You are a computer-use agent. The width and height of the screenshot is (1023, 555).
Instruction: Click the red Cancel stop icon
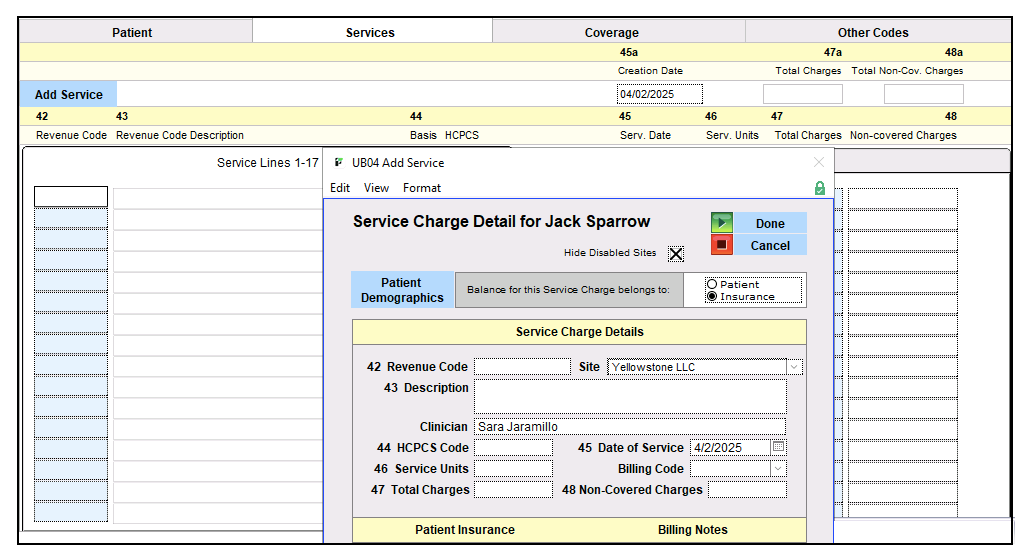click(722, 245)
